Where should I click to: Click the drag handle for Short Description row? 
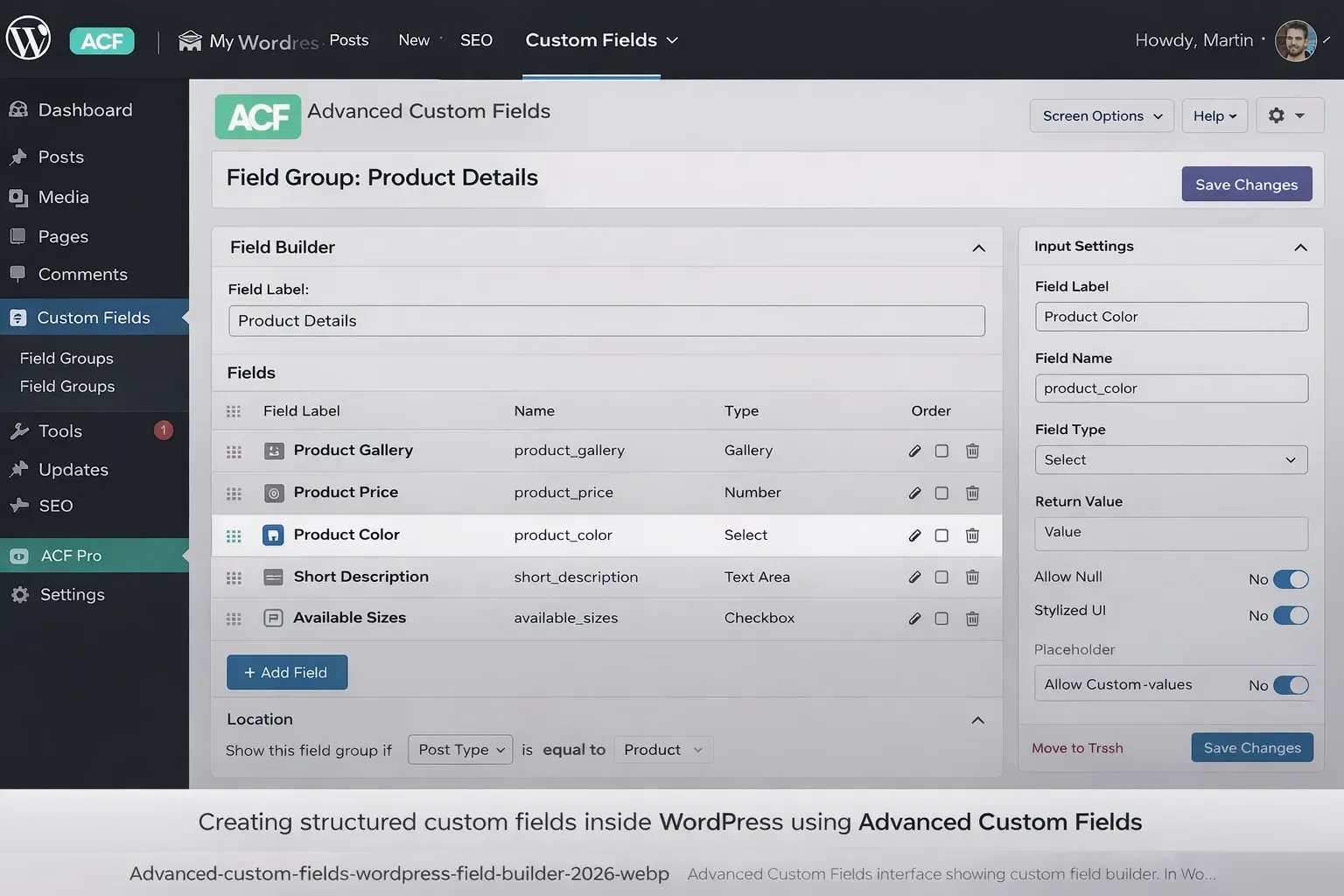point(234,577)
